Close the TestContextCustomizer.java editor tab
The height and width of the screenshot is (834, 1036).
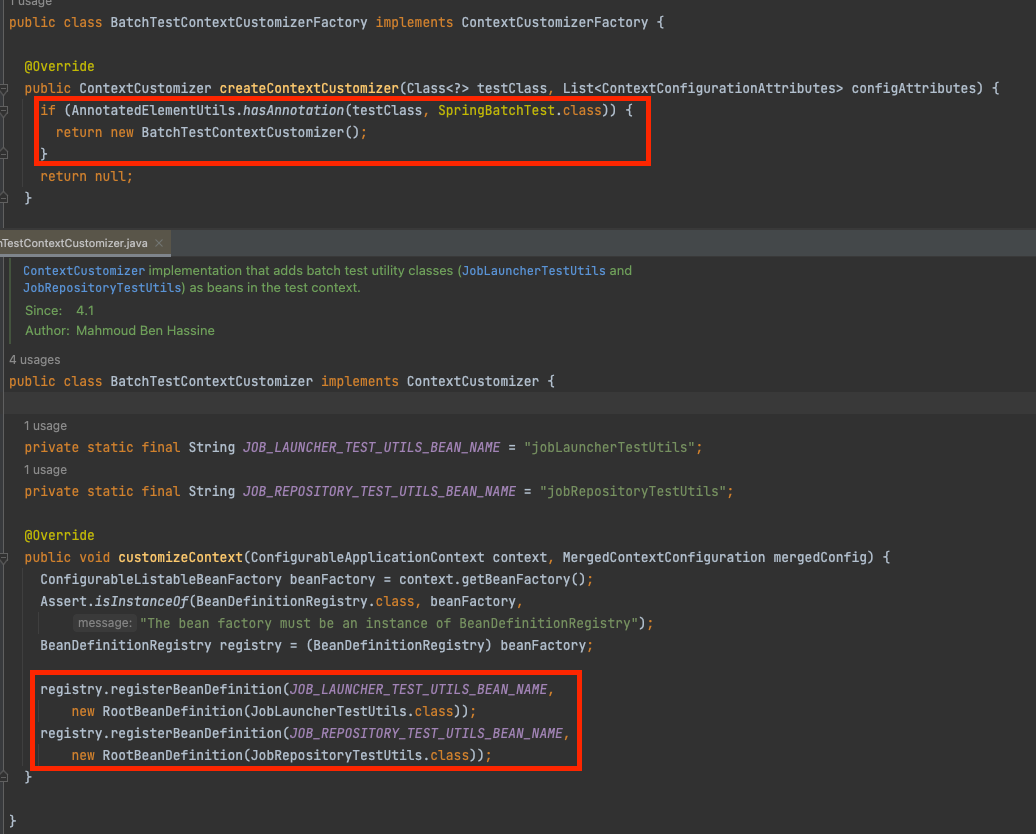tap(159, 243)
